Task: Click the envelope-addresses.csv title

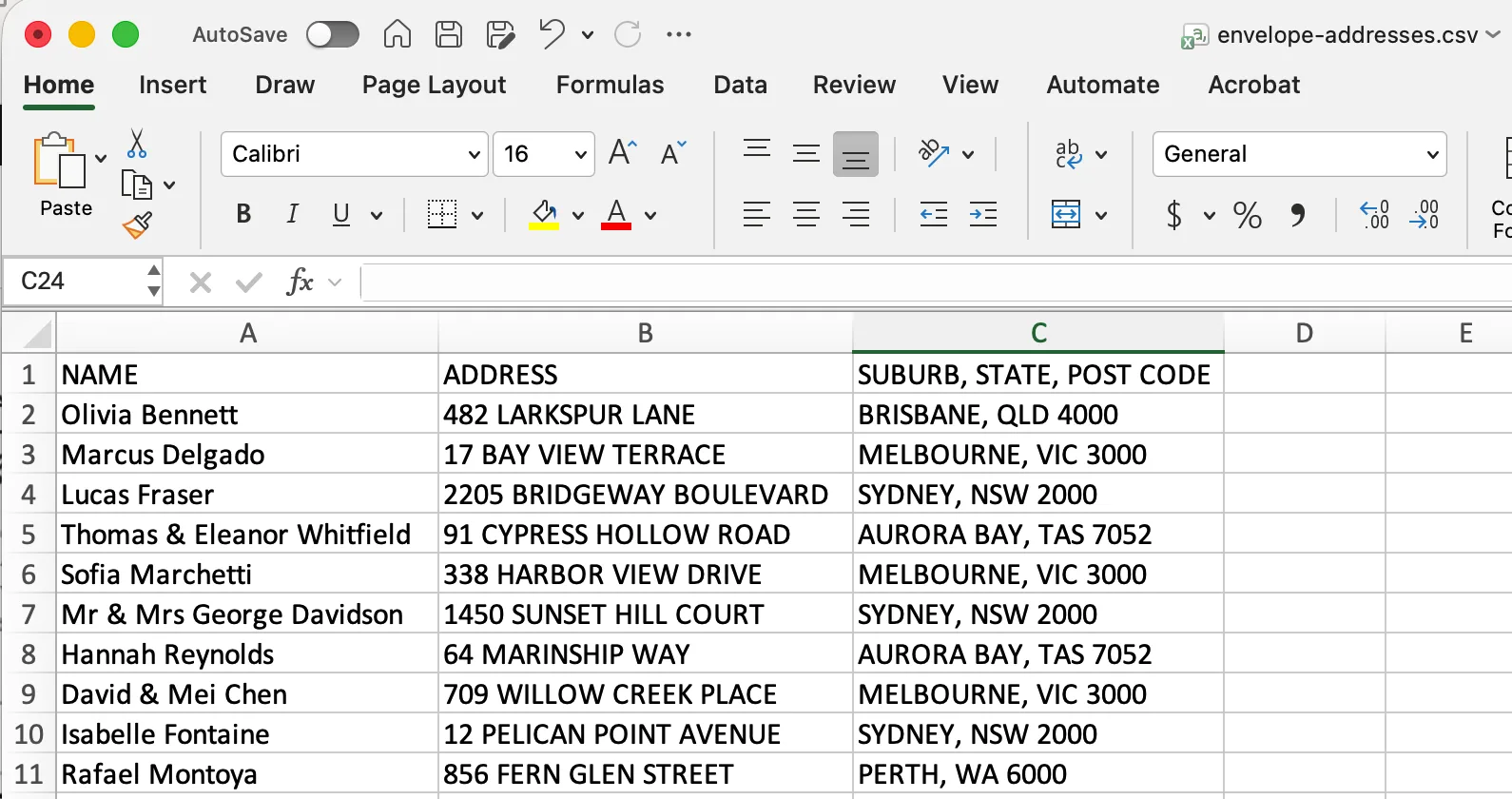Action: click(x=1347, y=35)
